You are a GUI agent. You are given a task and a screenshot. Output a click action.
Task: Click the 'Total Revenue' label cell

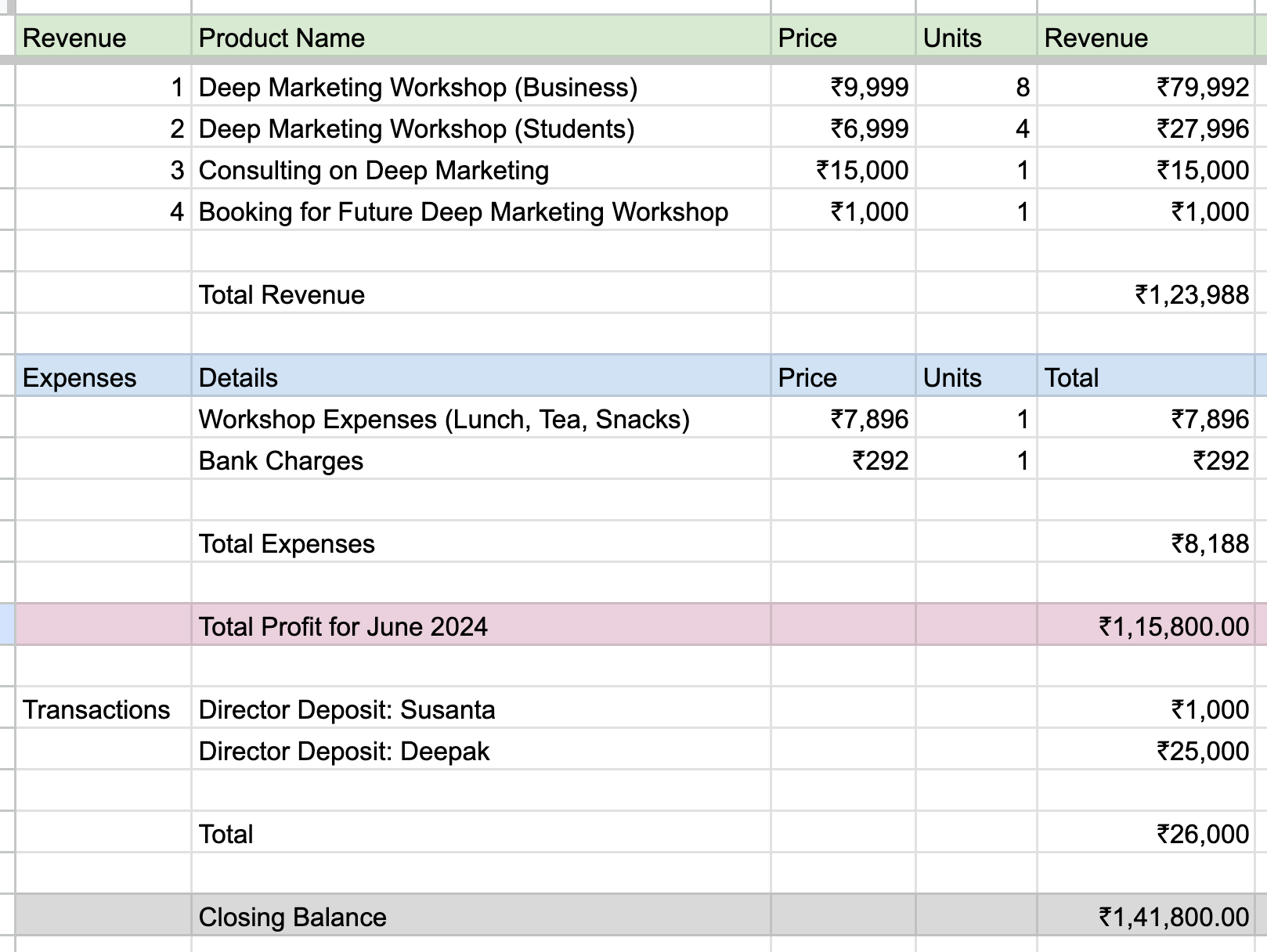coord(481,294)
